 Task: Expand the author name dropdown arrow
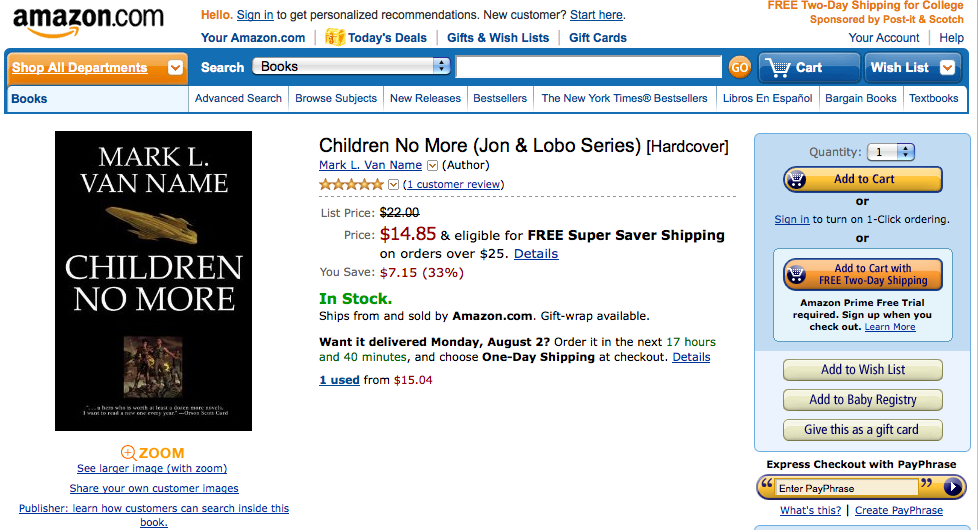coord(432,165)
